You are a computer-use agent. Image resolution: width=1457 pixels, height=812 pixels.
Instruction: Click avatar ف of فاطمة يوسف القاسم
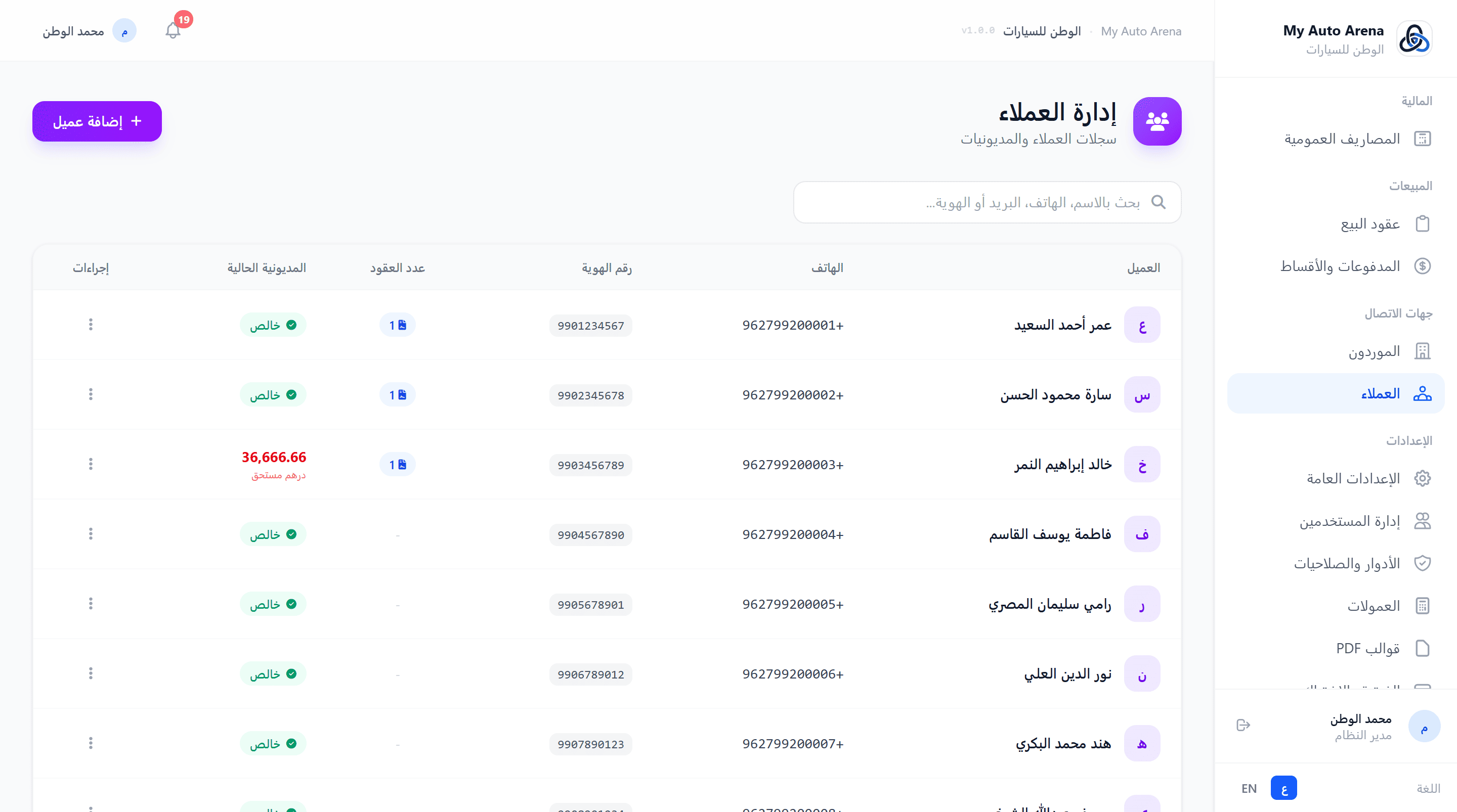1142,534
